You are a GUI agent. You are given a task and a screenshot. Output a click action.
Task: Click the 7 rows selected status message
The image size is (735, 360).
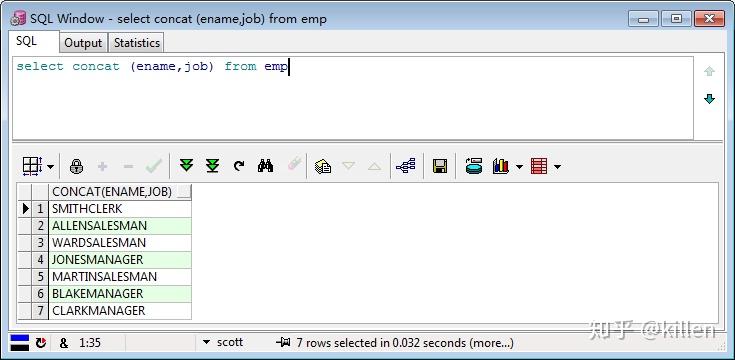(405, 343)
